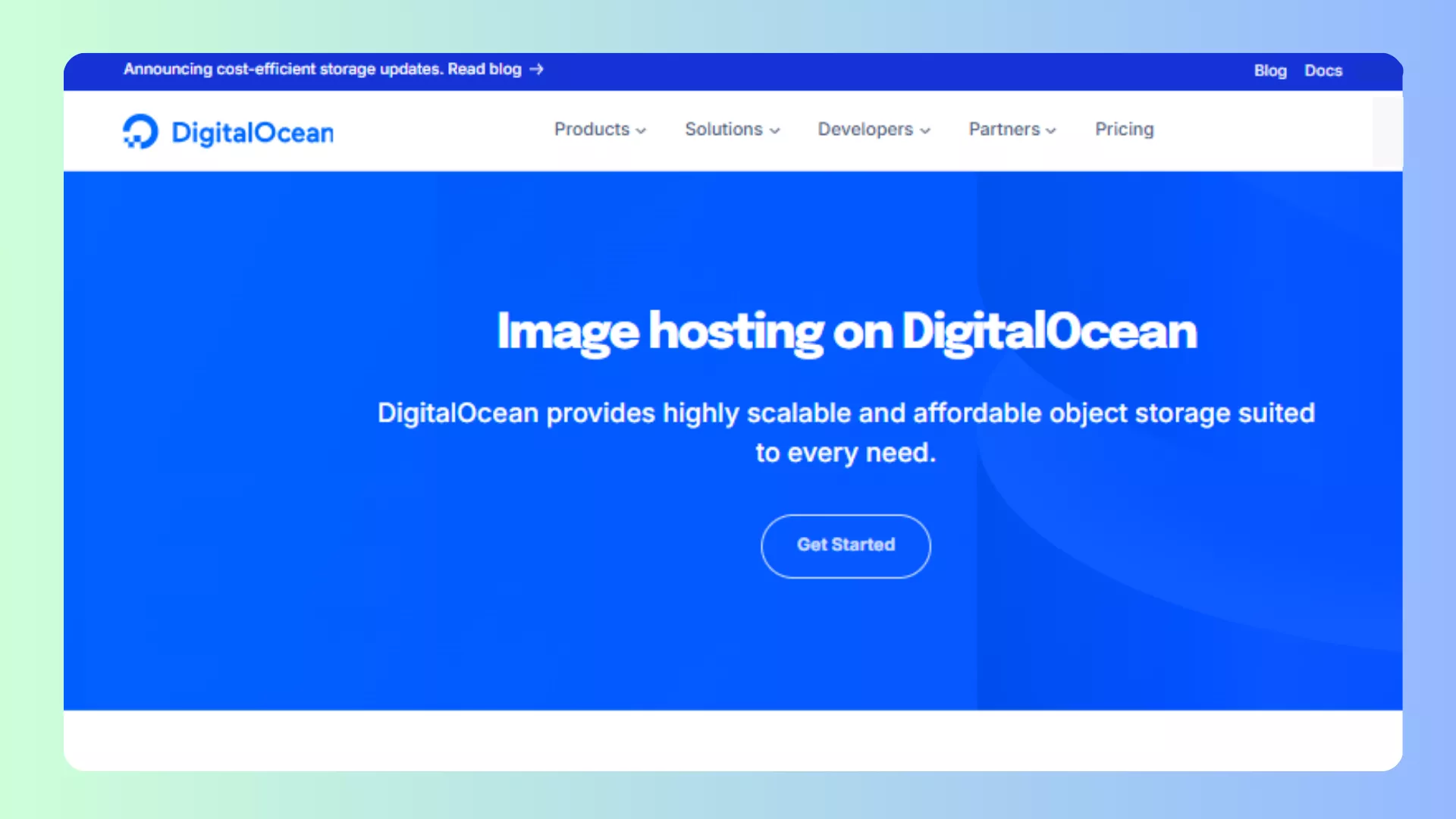Open the Docs from the top banner
Viewport: 1456px width, 819px height.
tap(1323, 71)
